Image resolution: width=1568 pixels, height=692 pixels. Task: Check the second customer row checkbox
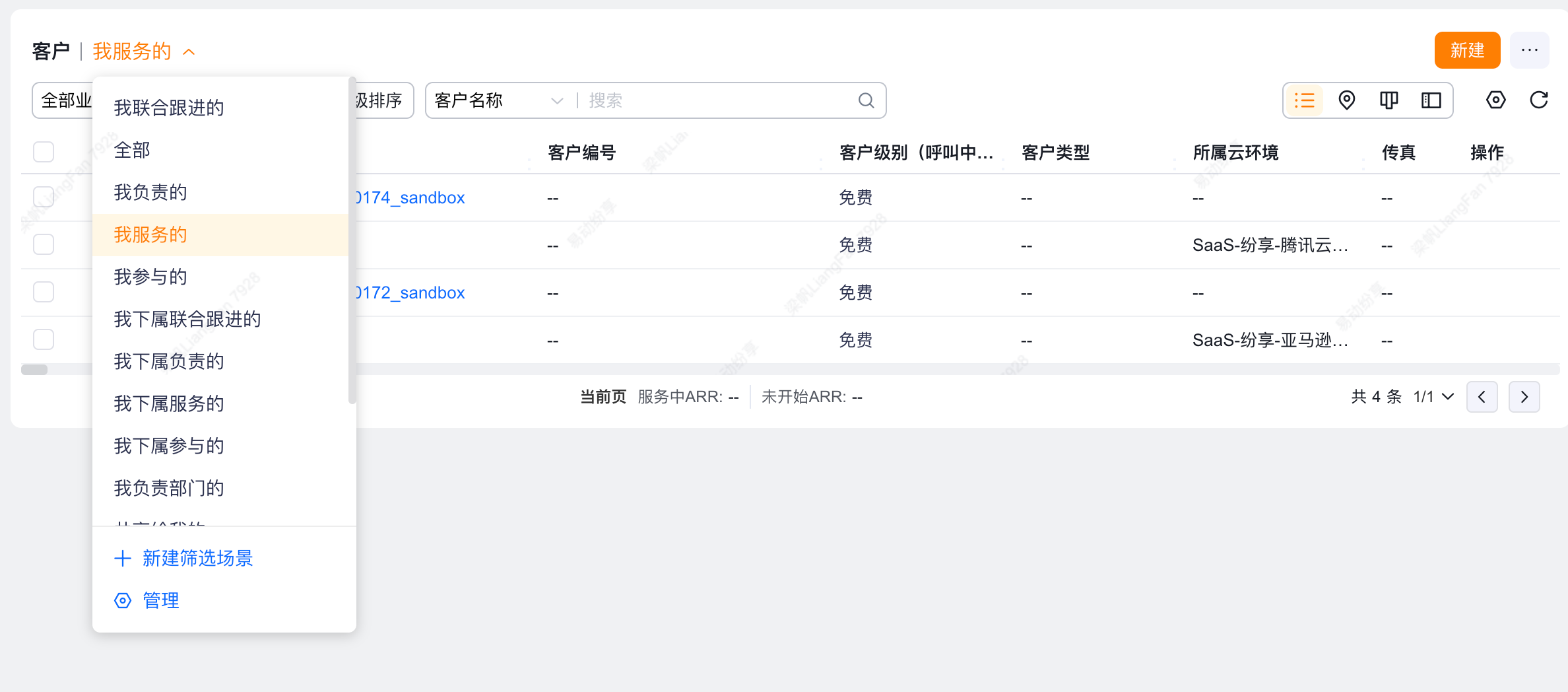44,244
